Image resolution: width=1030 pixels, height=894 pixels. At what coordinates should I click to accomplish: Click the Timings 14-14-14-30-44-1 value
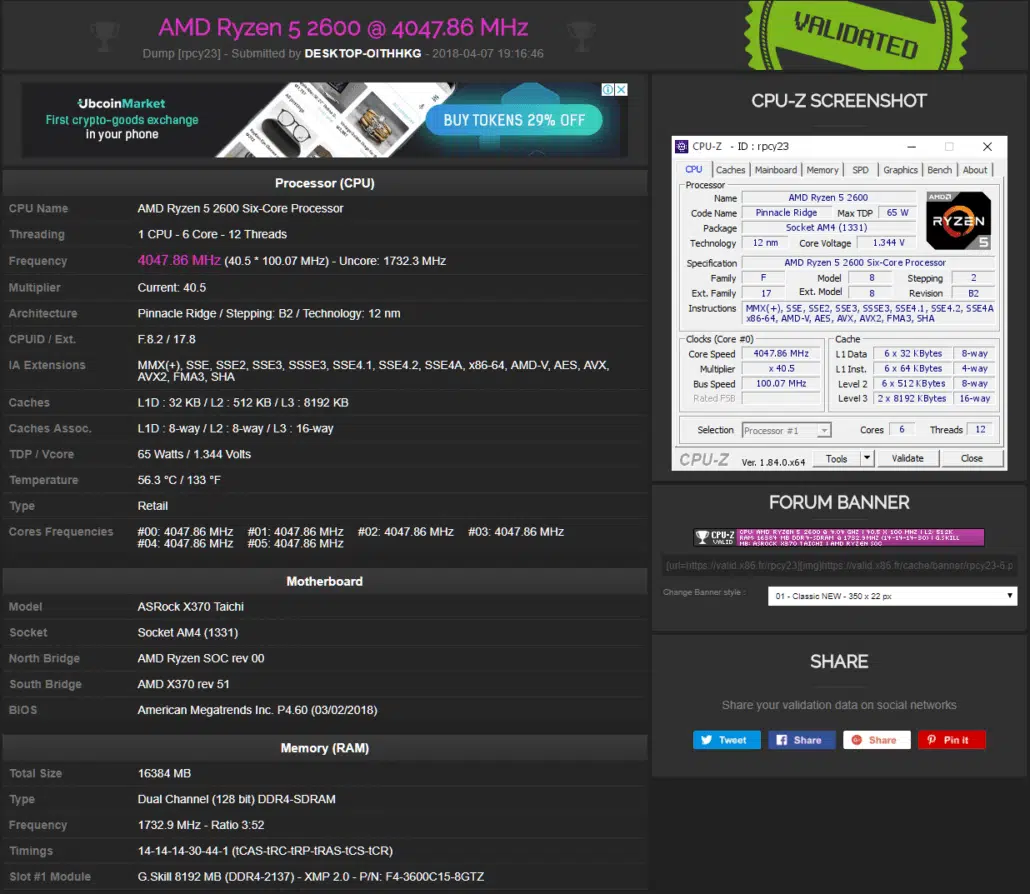click(265, 851)
